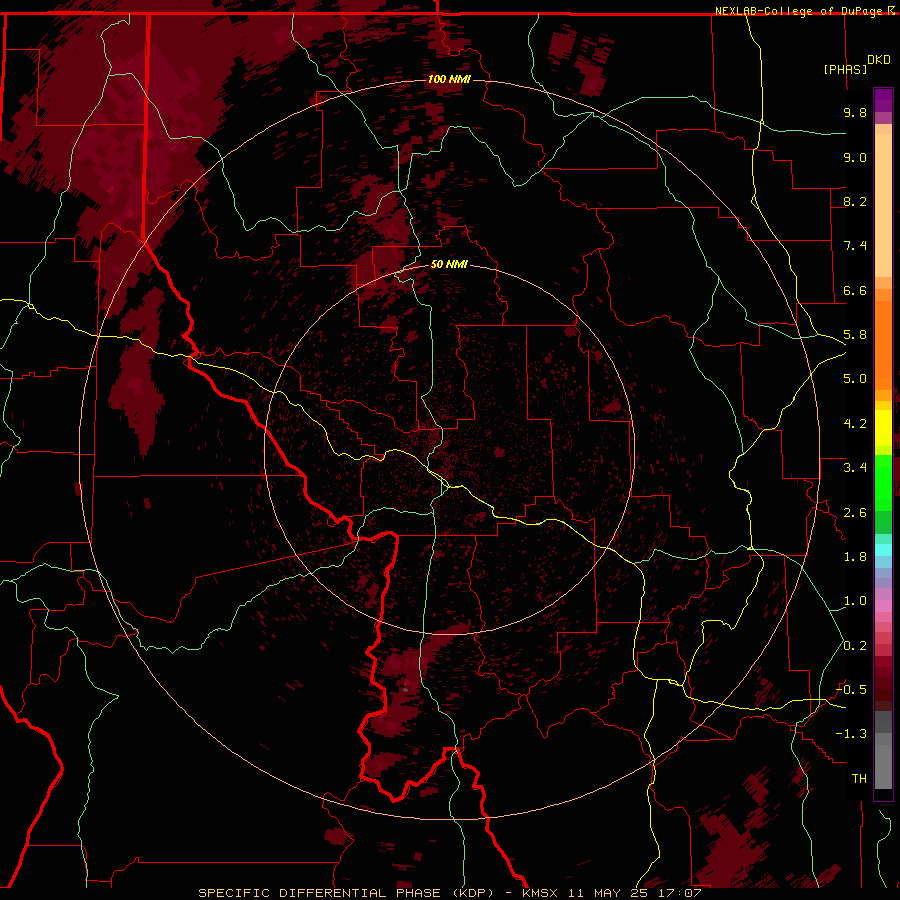This screenshot has height=900, width=900.
Task: Click the 5.0 legend value
Action: 855,379
